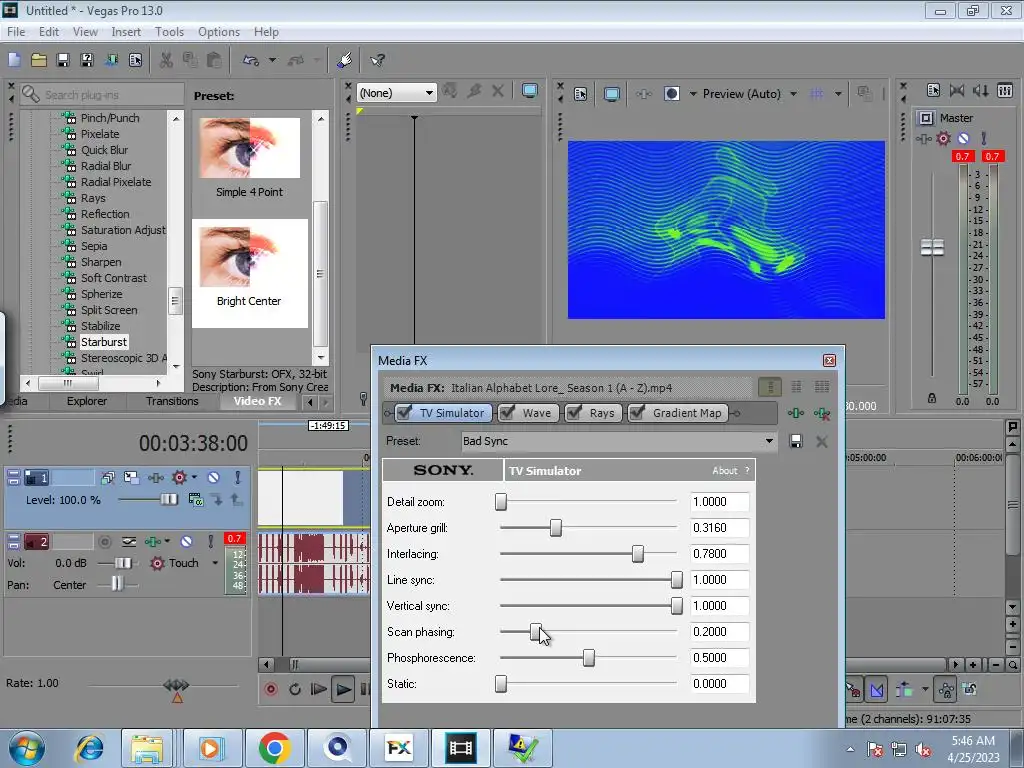Image resolution: width=1024 pixels, height=768 pixels.
Task: Arm audio track 2 for recording
Action: click(x=104, y=541)
